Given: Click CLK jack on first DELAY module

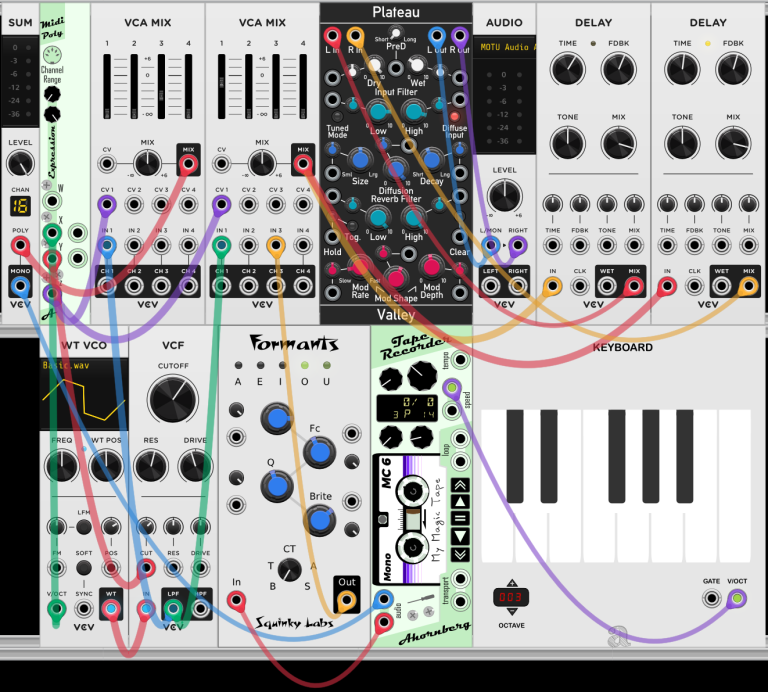Looking at the screenshot, I should pos(580,286).
